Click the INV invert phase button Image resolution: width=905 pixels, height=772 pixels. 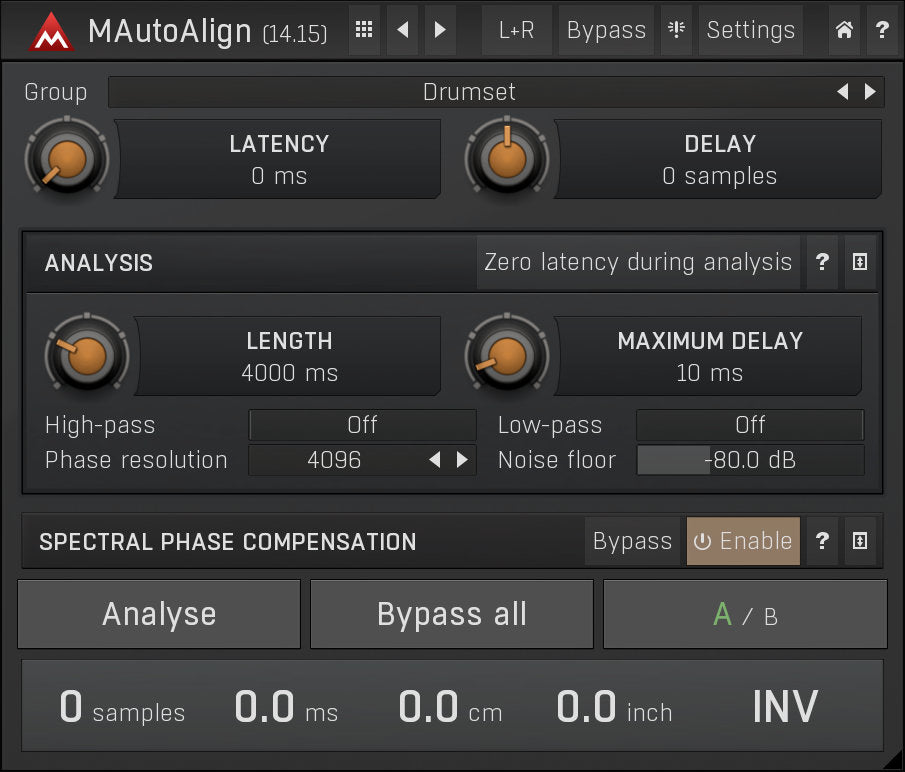[784, 706]
